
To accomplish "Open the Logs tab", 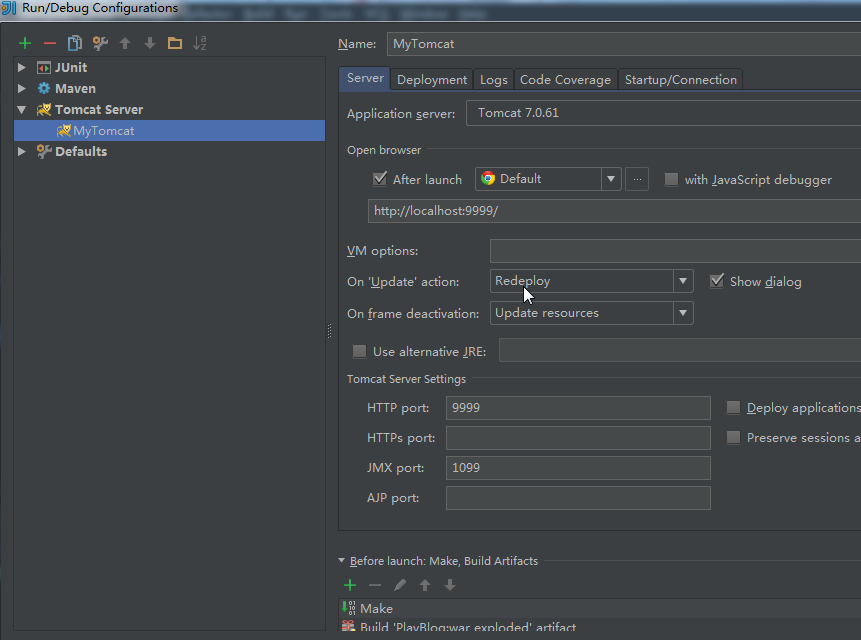I will pos(494,80).
